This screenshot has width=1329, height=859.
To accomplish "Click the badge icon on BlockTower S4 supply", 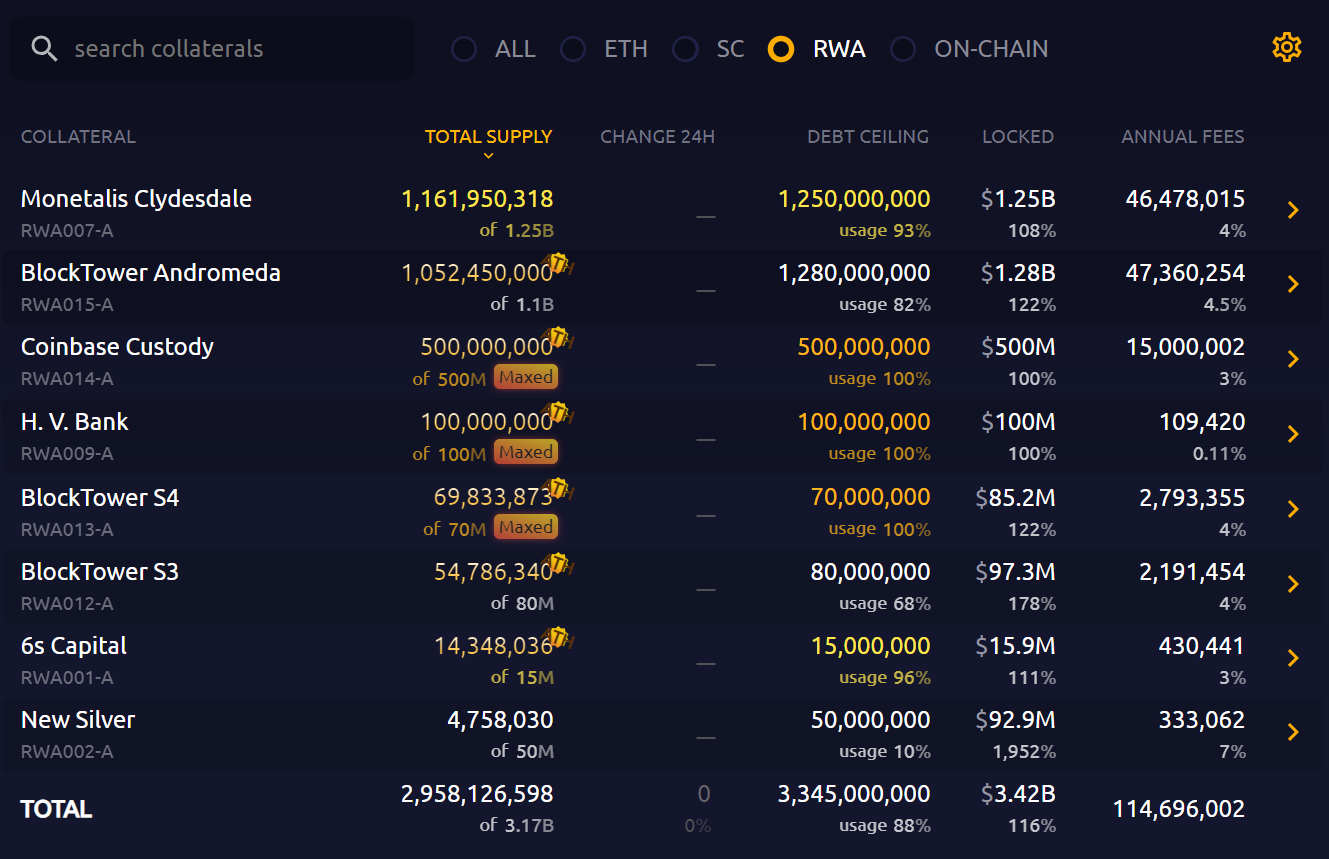I will [559, 488].
